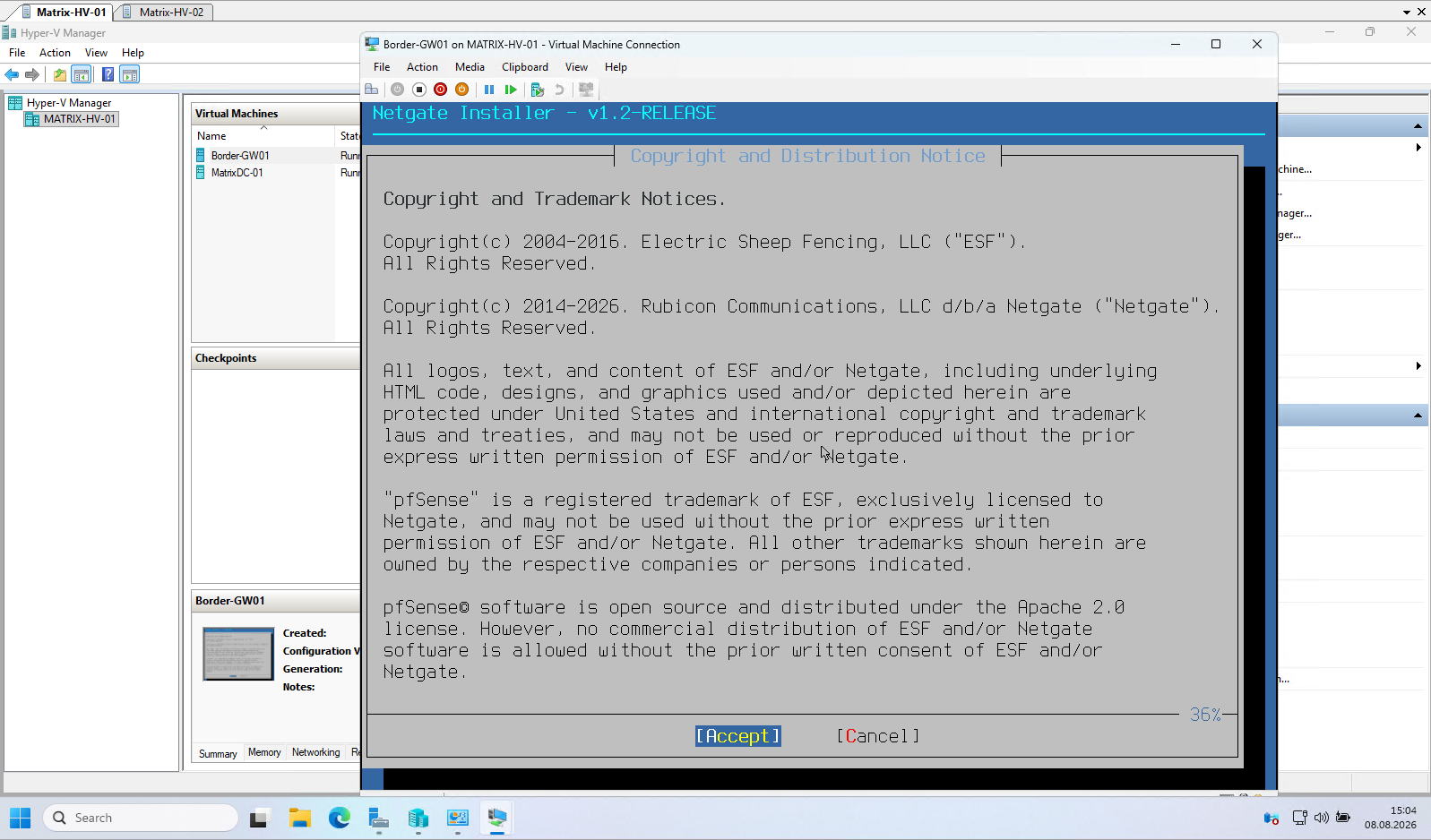Expand first submenu arrow in Actions pane
The width and height of the screenshot is (1431, 840).
coord(1418,148)
